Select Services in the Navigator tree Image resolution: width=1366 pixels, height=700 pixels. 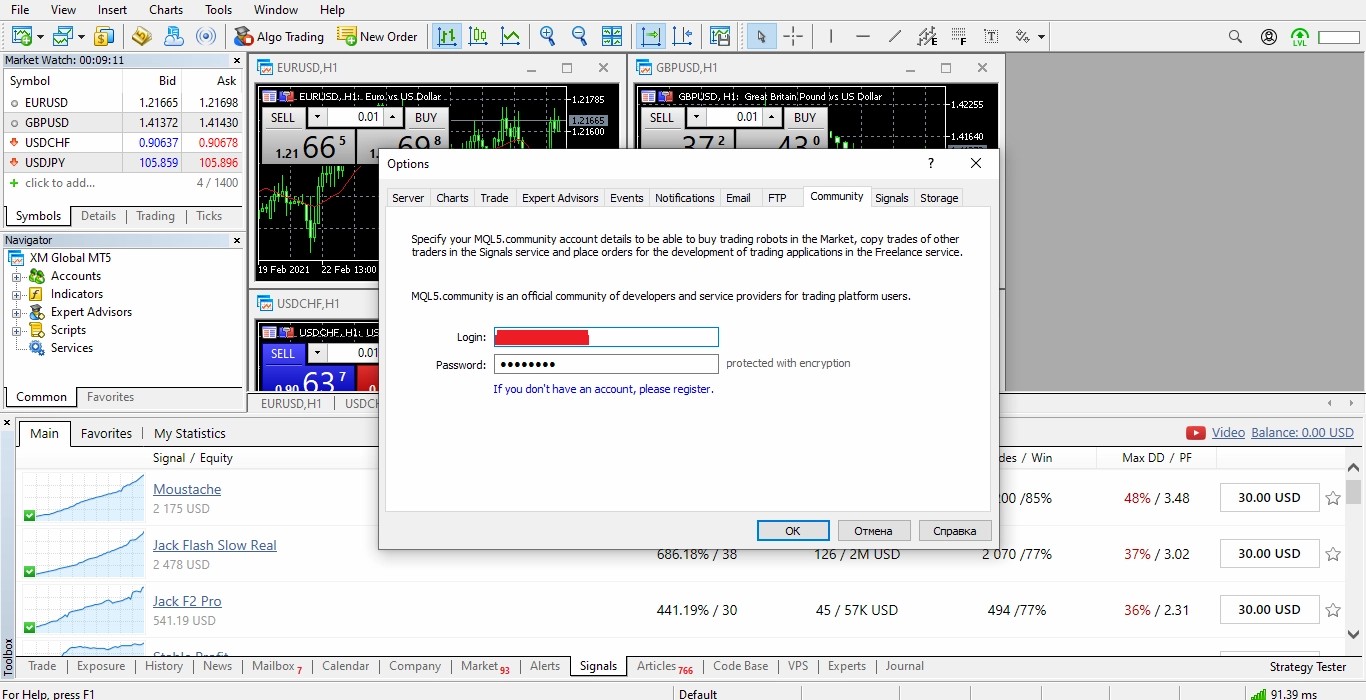click(72, 348)
